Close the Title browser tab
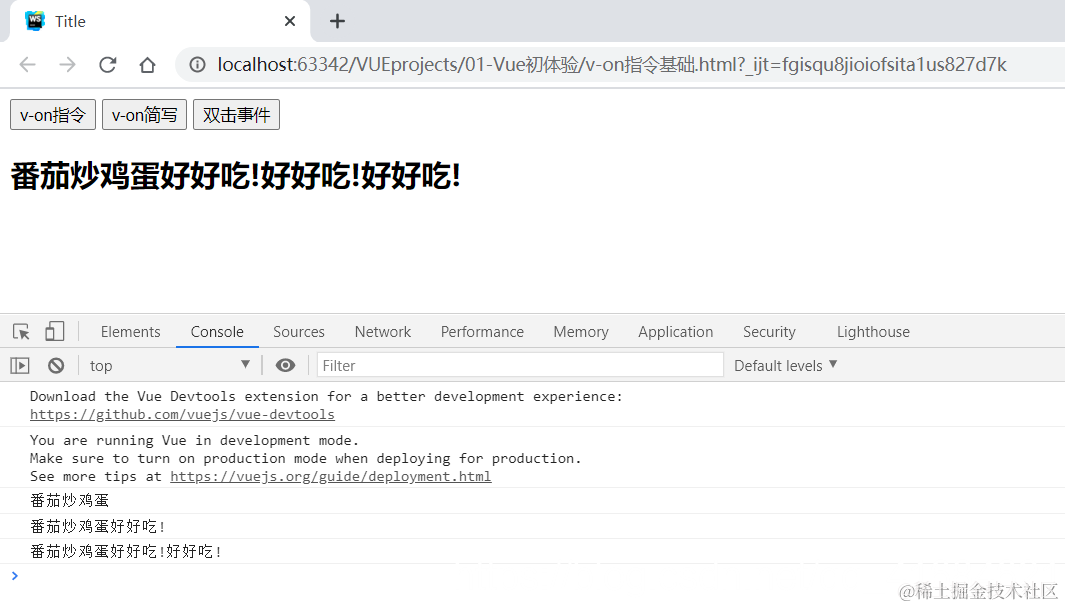The width and height of the screenshot is (1065, 608). tap(290, 21)
